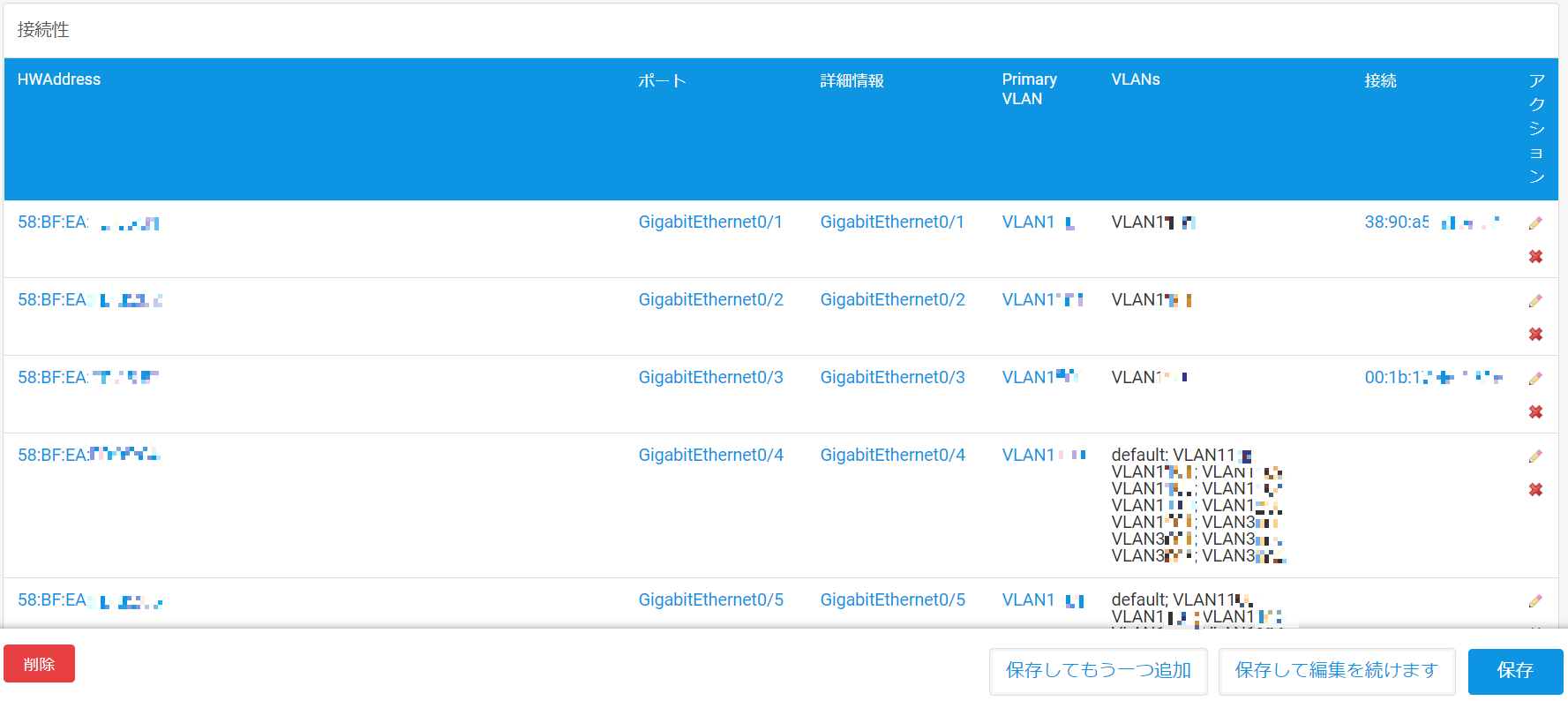Click the 接続 column header
The width and height of the screenshot is (1568, 701).
tap(1380, 80)
